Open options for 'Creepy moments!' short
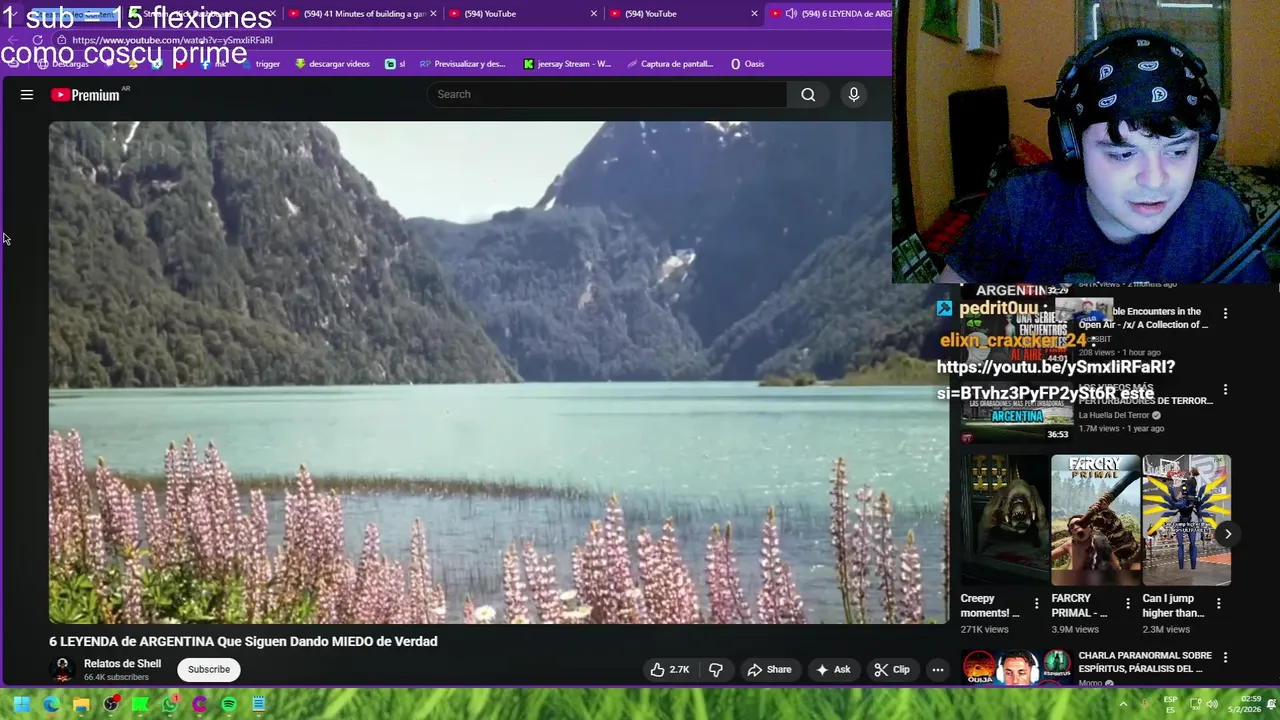Image resolution: width=1280 pixels, height=720 pixels. coord(1036,603)
